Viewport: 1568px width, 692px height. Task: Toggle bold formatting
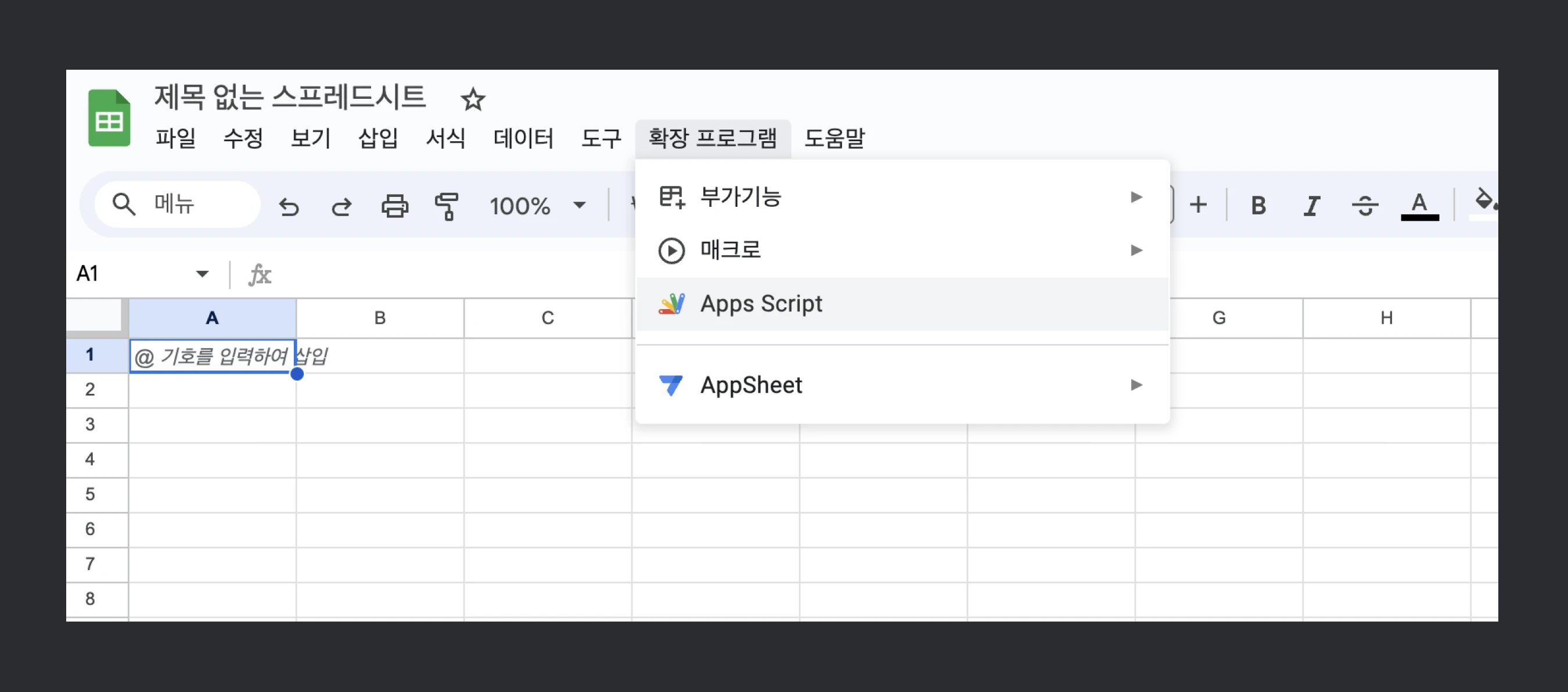1257,206
